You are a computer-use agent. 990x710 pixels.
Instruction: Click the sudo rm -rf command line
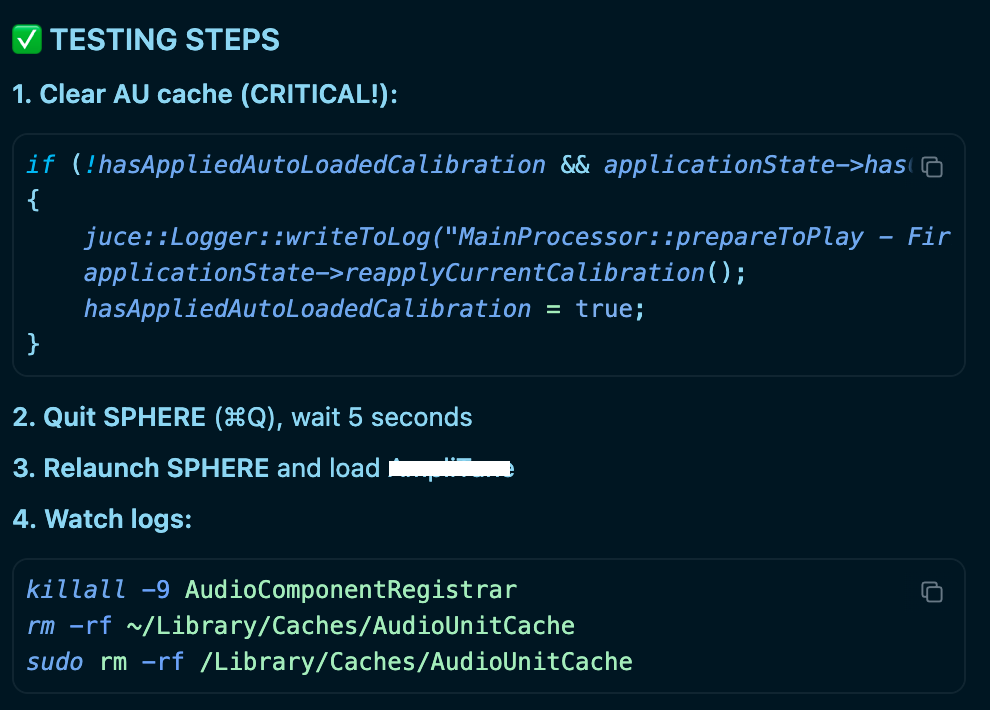(x=329, y=661)
